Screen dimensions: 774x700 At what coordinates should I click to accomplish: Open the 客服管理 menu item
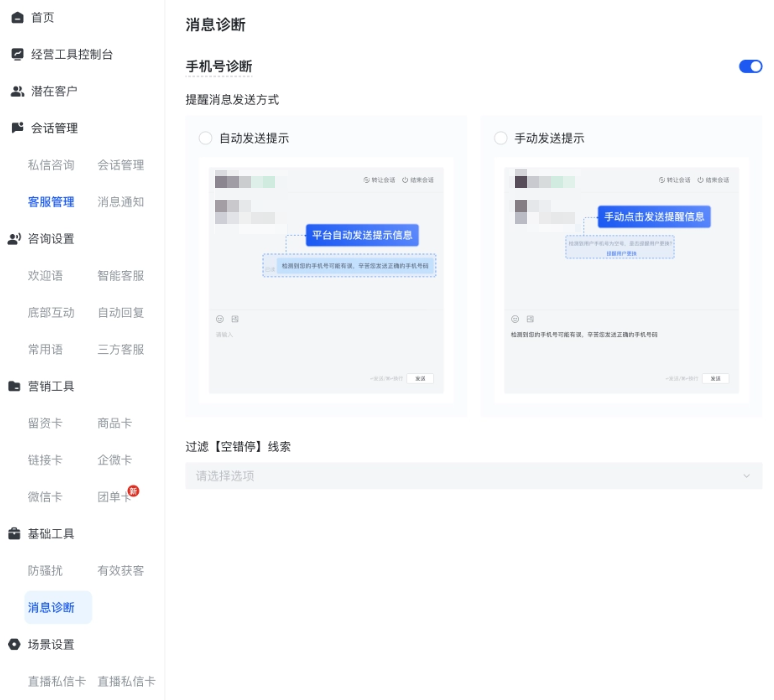(51, 202)
